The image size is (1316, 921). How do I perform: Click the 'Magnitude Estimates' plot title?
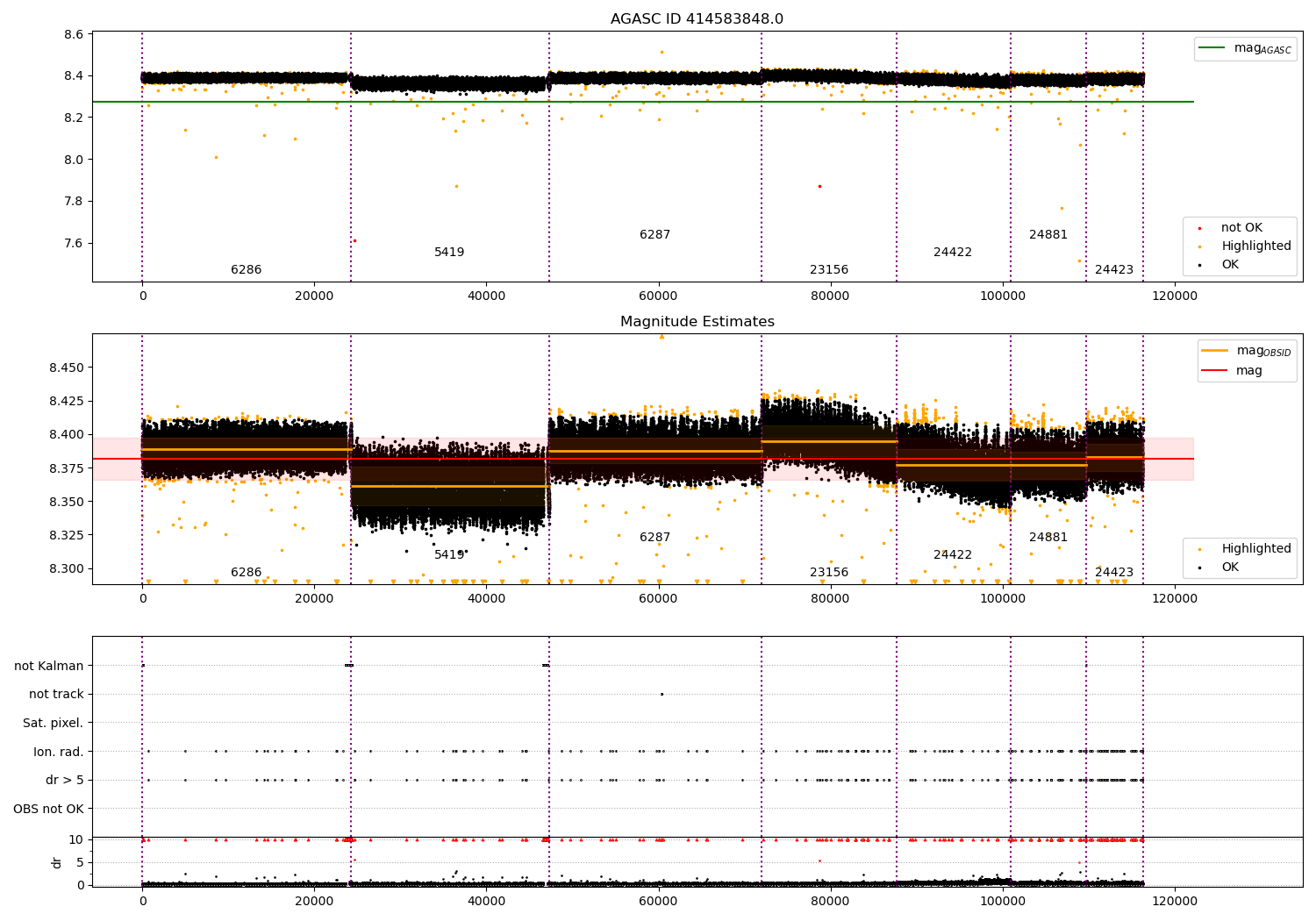(x=697, y=322)
